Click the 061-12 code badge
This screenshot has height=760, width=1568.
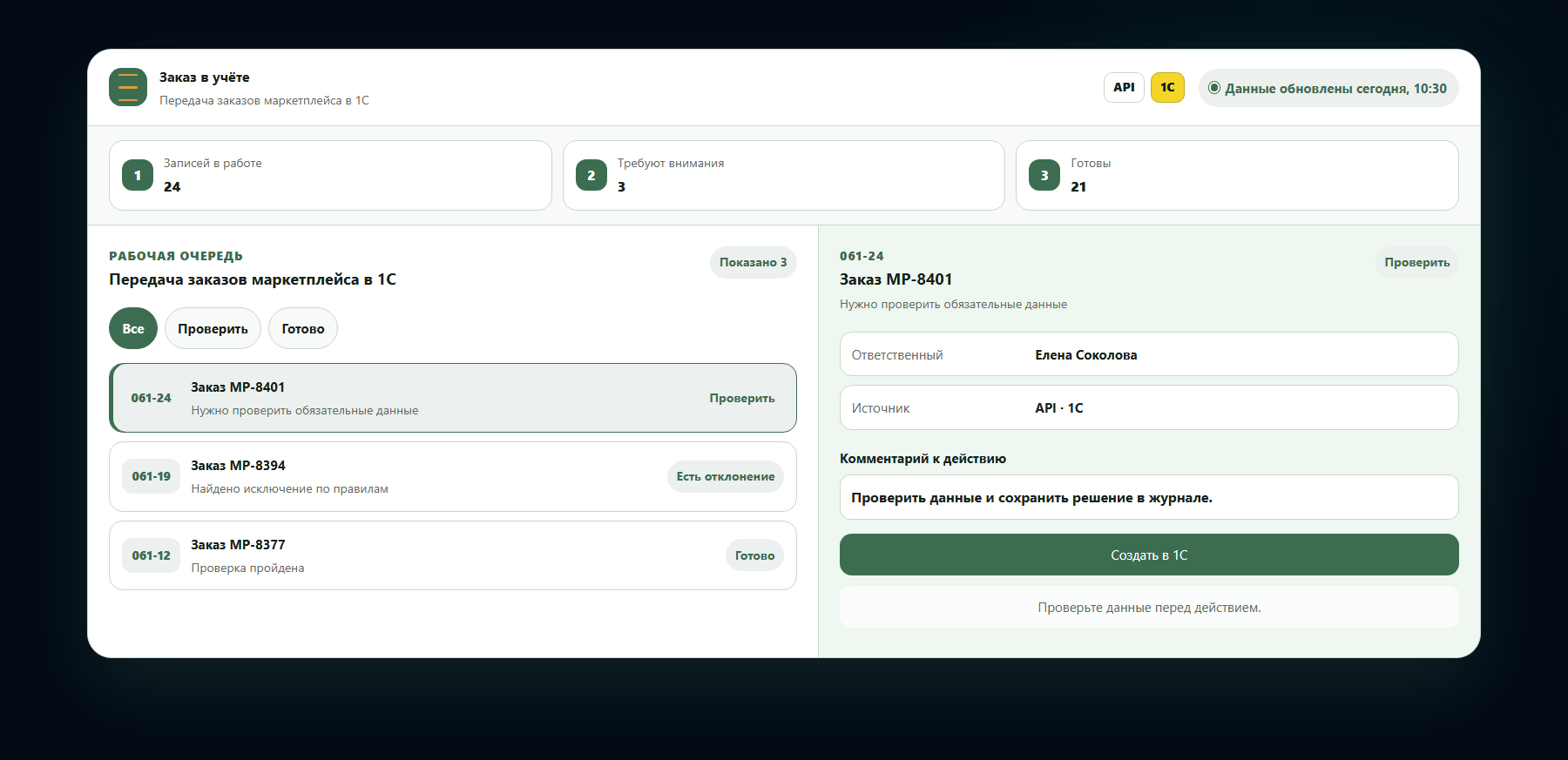tap(152, 555)
